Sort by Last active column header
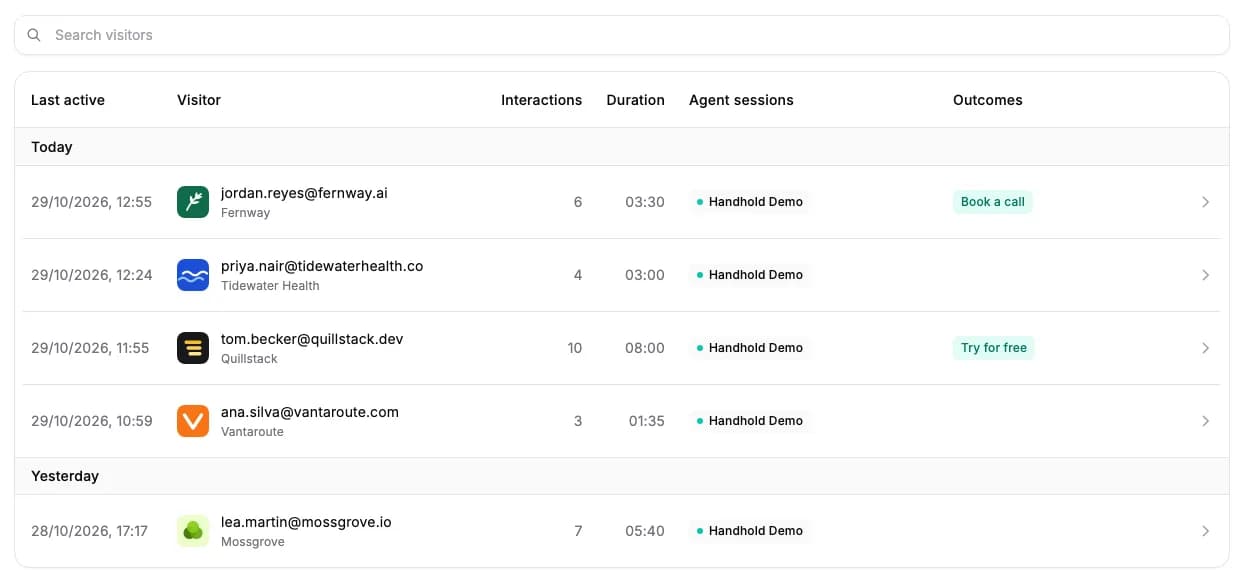1245x582 pixels. tap(68, 100)
